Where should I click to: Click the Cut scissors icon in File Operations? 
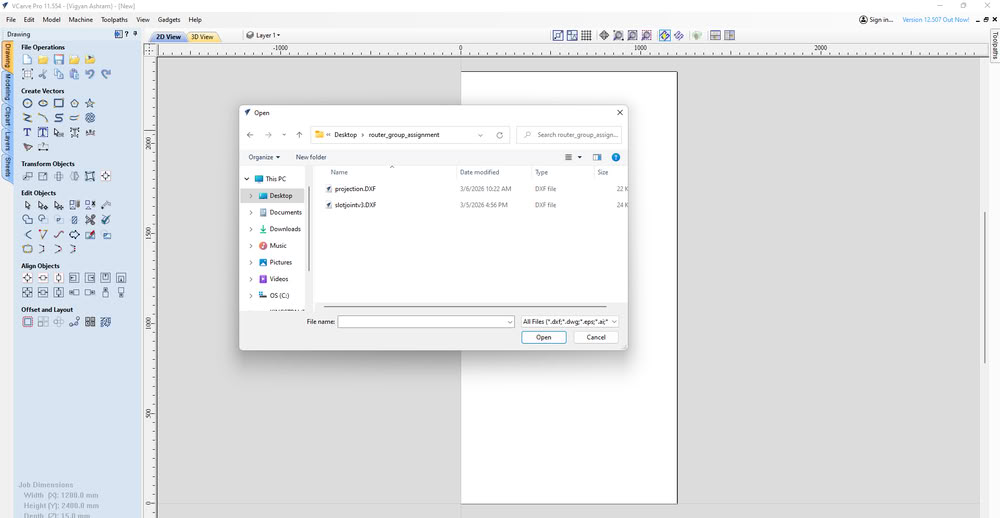(43, 74)
